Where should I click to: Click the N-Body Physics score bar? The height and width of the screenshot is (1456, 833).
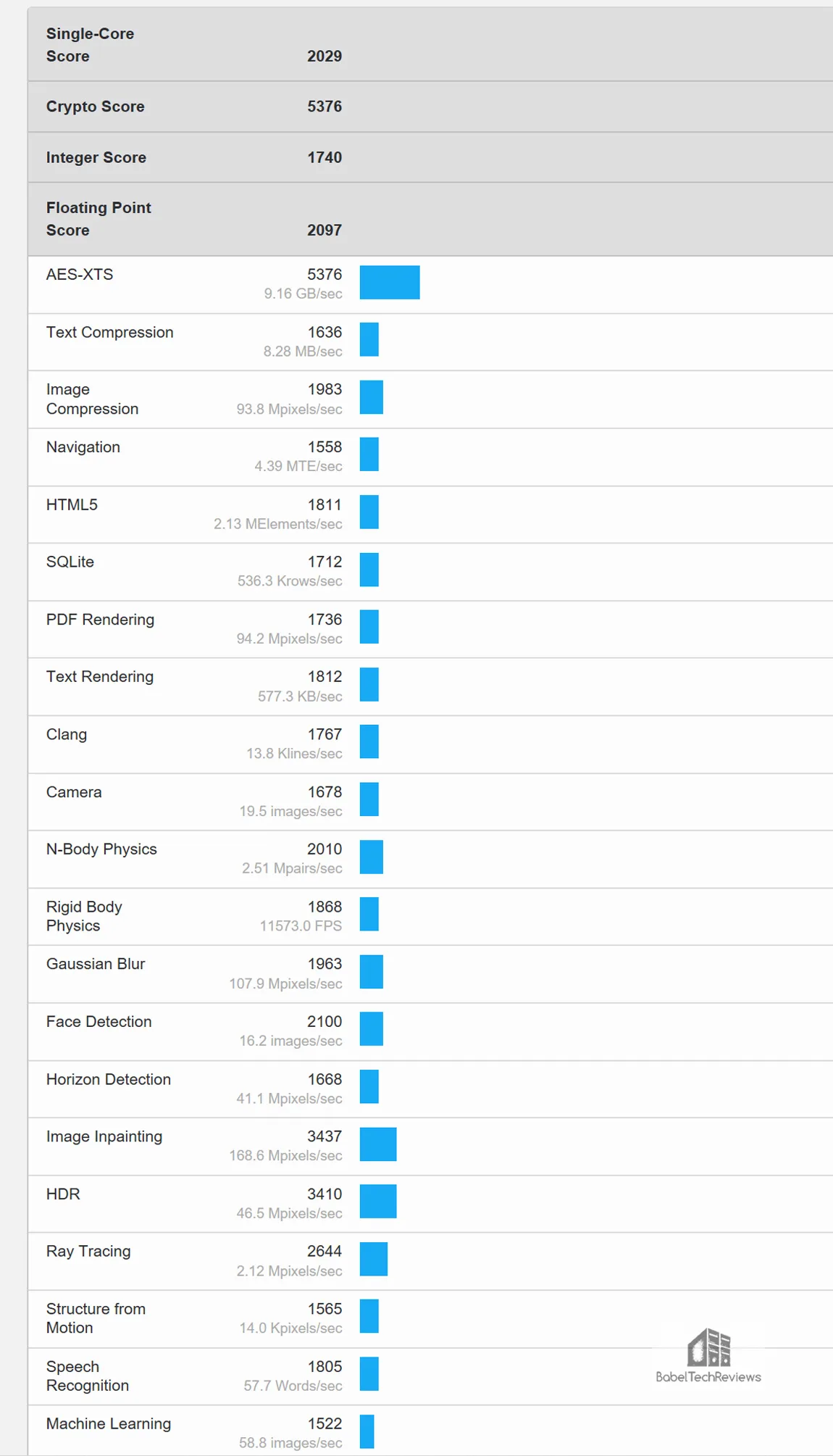coord(372,857)
